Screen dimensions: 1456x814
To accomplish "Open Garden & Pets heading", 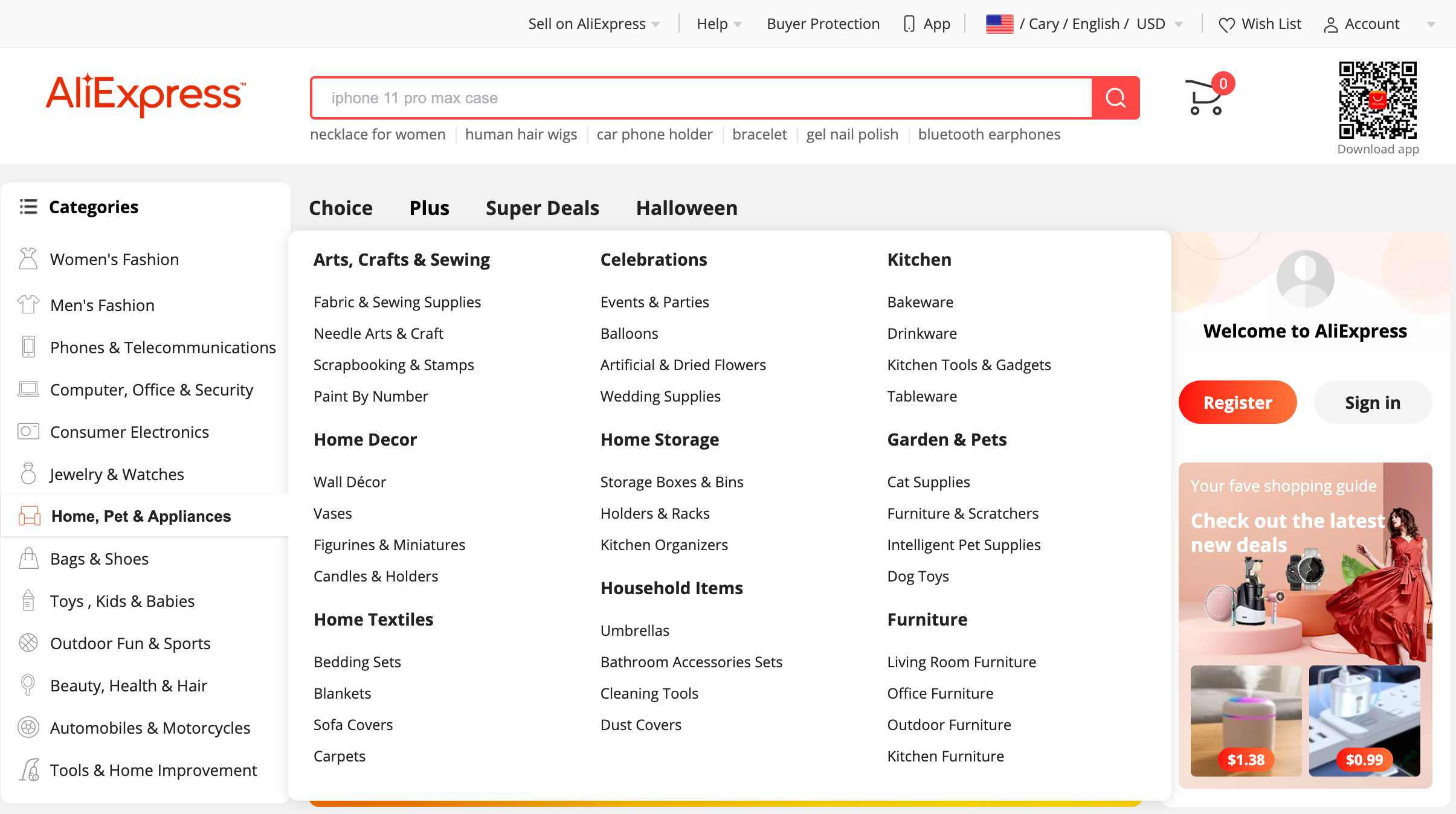I will pyautogui.click(x=947, y=440).
